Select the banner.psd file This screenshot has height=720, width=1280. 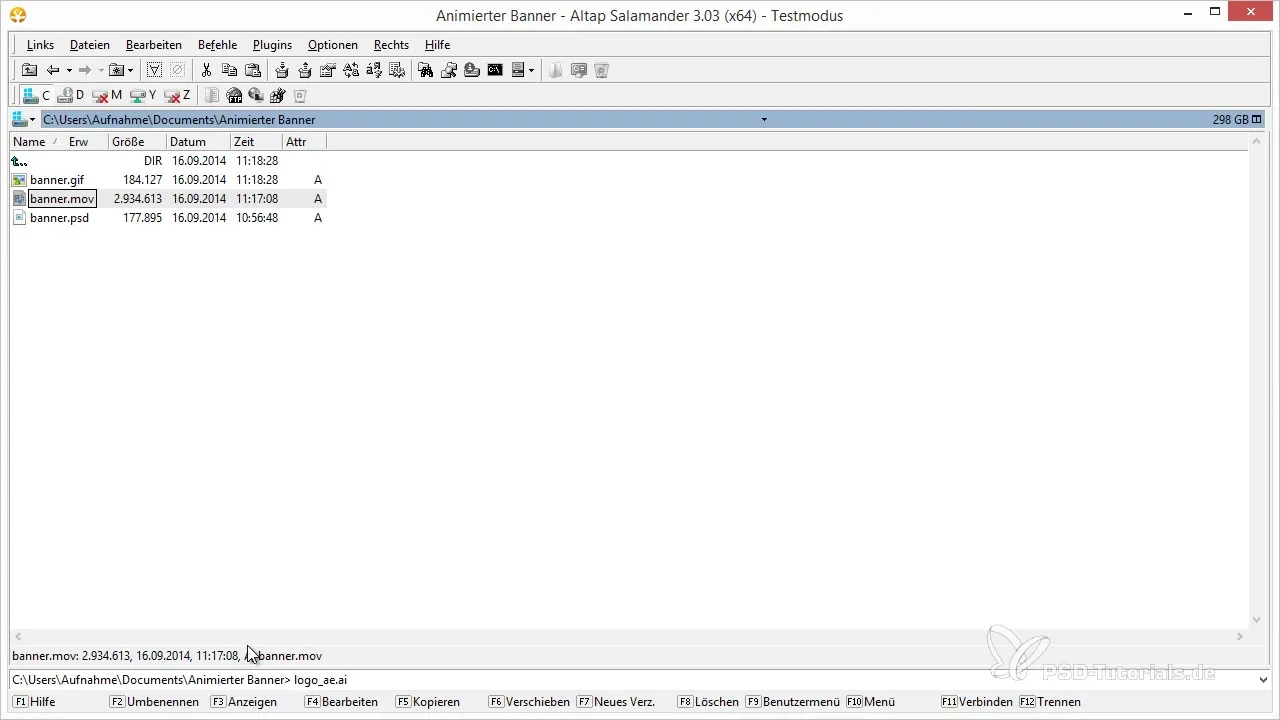(168, 218)
